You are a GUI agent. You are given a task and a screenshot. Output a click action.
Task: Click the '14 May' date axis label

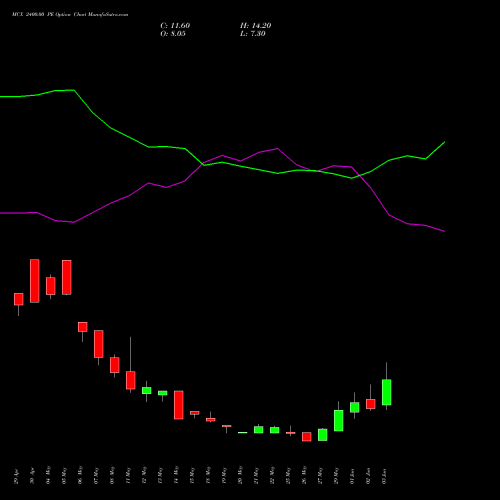pos(177,475)
